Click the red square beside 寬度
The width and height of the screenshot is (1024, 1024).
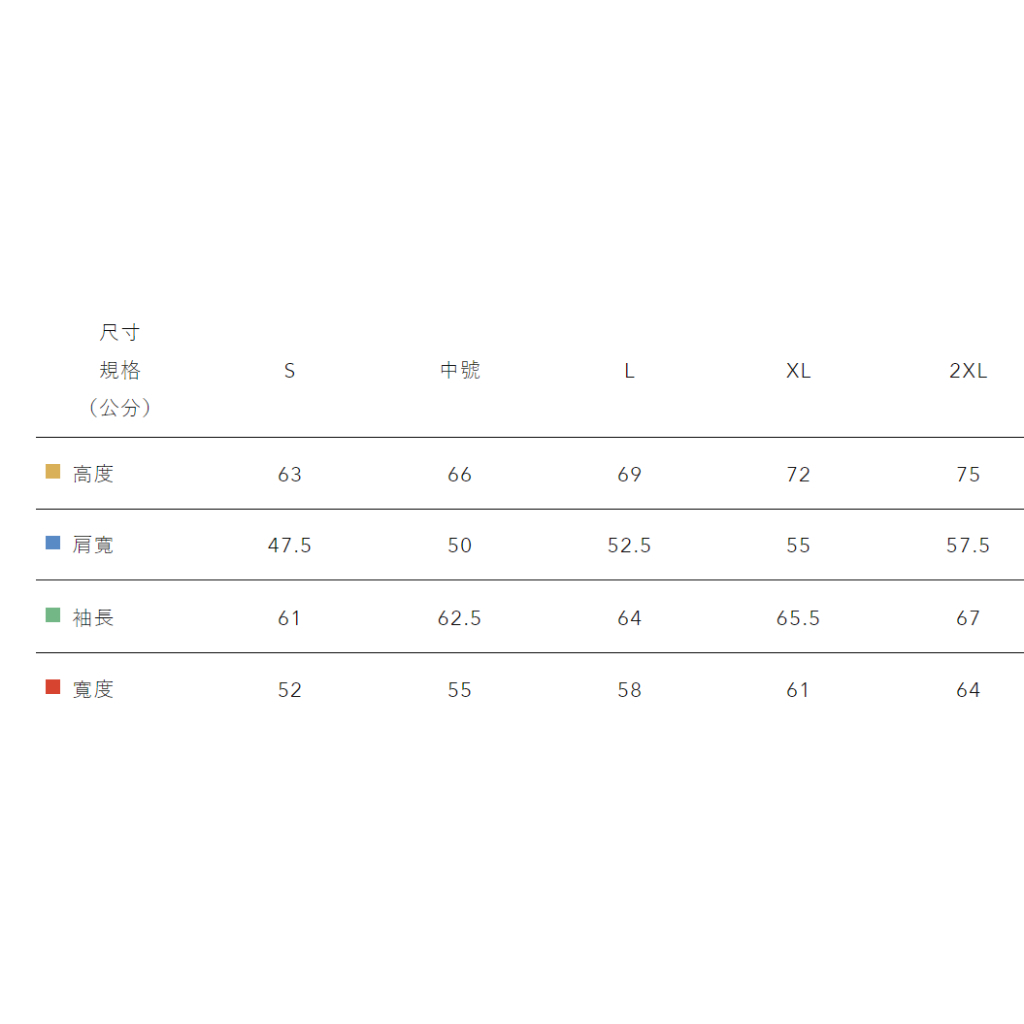[53, 688]
